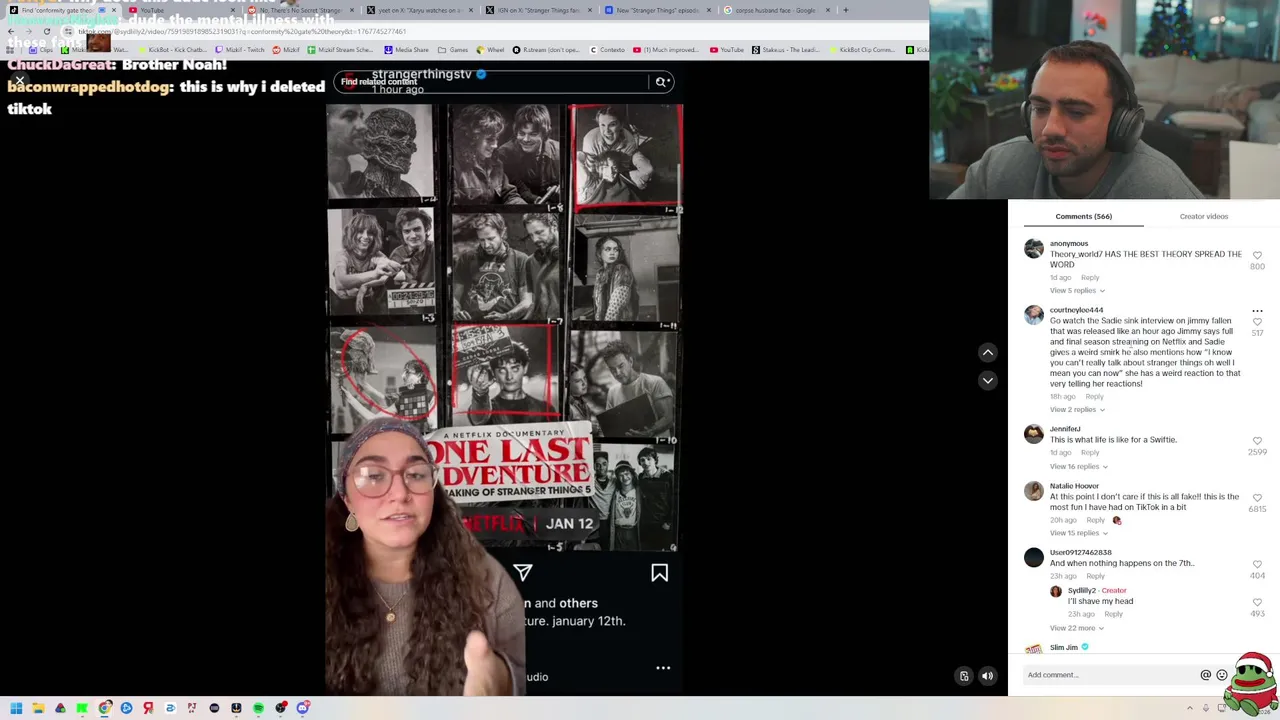
Task: Open the Media Share bookmark
Action: (406, 50)
